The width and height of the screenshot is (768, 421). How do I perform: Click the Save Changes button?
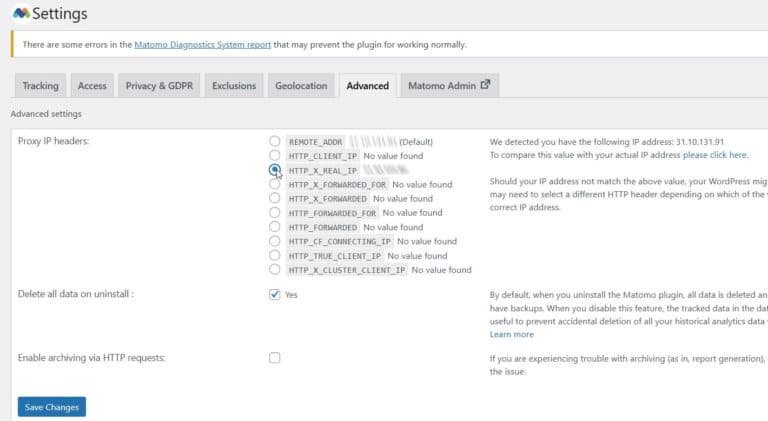point(52,407)
